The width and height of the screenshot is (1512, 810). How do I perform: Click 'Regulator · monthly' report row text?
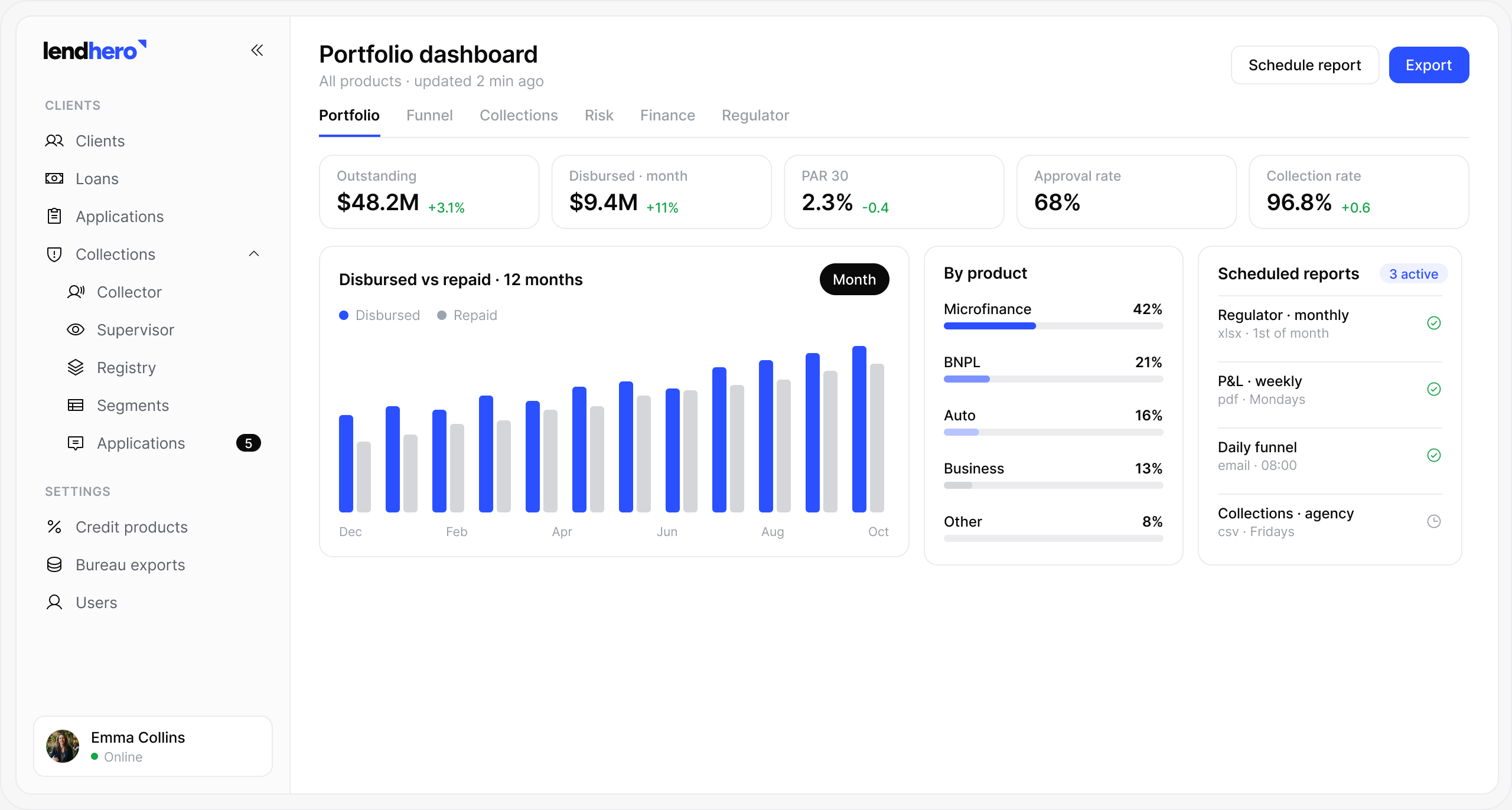(x=1283, y=315)
